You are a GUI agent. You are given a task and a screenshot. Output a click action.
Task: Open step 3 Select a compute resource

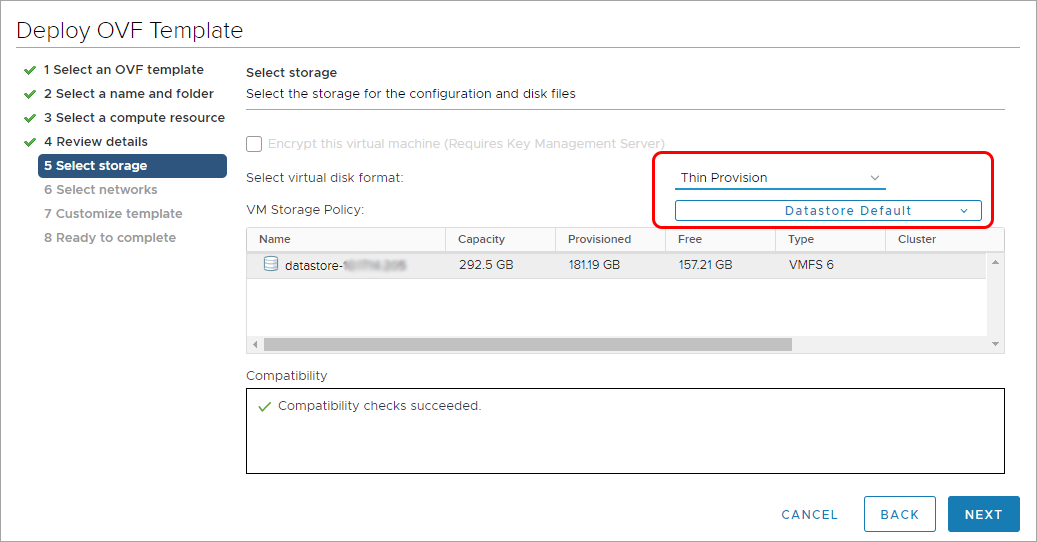pyautogui.click(x=134, y=118)
